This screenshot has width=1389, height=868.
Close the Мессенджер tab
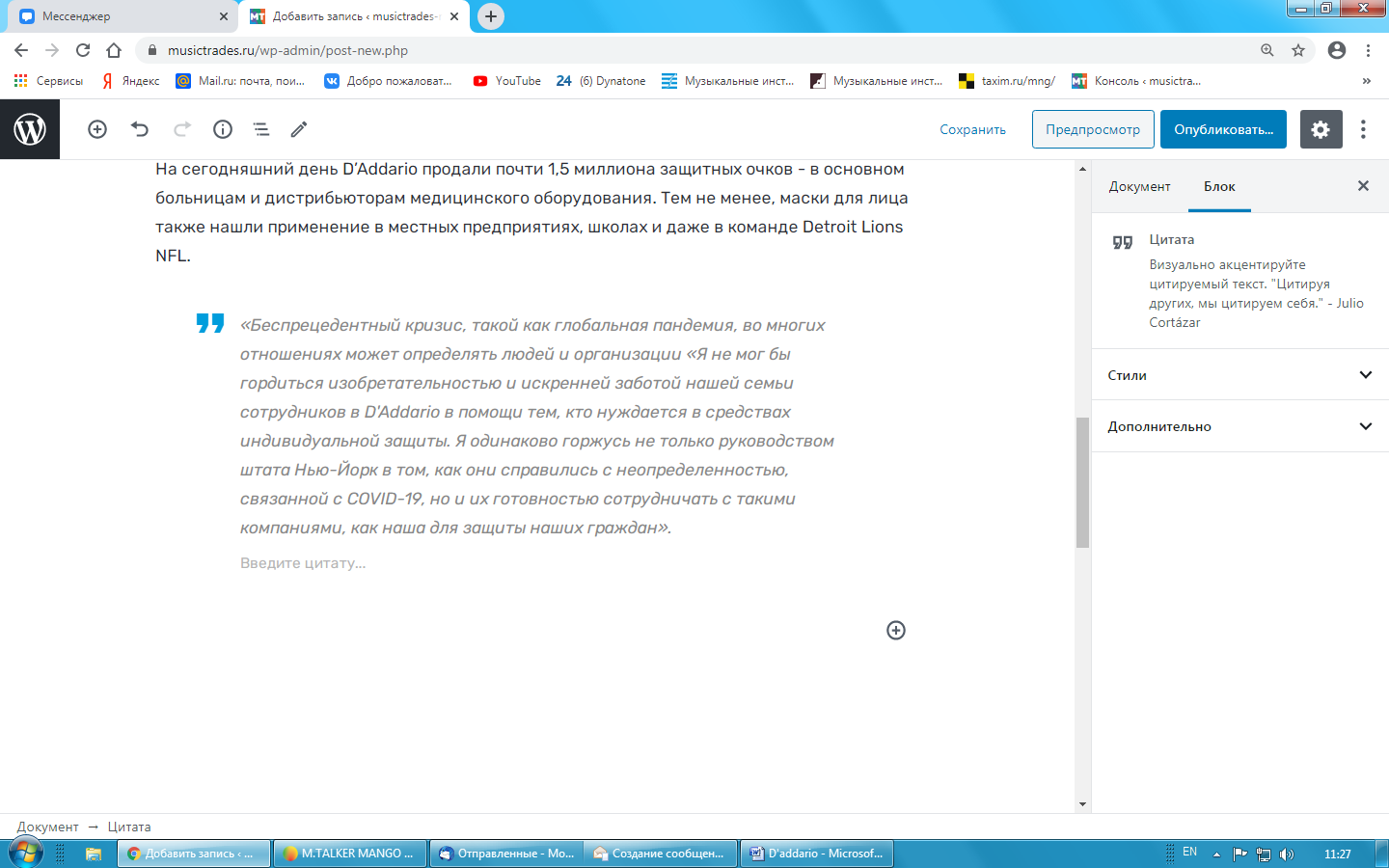(x=224, y=16)
